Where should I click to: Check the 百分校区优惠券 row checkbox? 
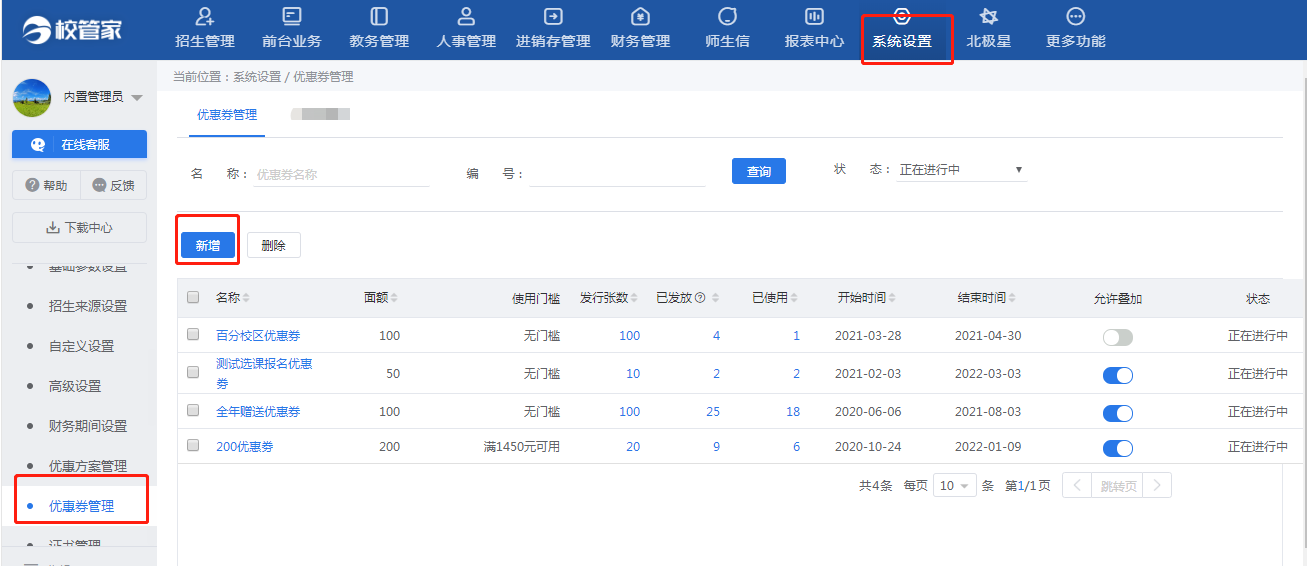click(193, 335)
